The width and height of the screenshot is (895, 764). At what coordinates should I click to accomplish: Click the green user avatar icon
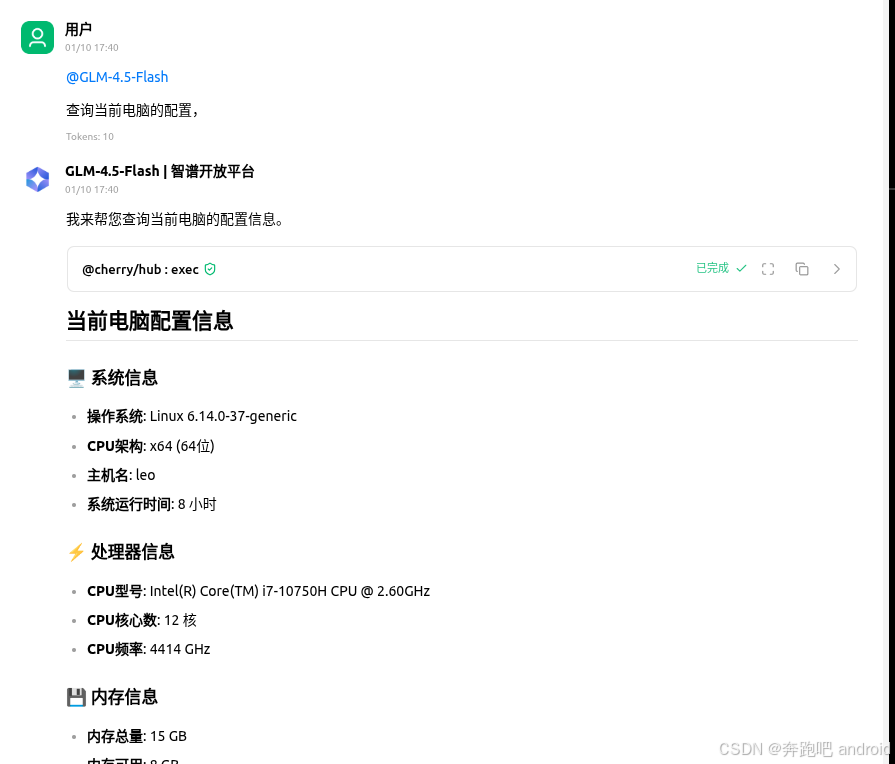coord(38,38)
